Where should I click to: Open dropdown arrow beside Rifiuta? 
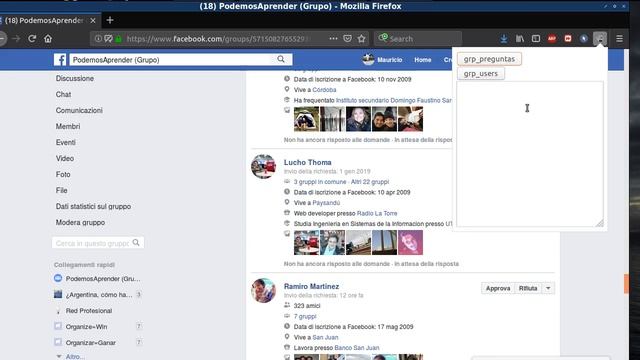click(x=548, y=288)
